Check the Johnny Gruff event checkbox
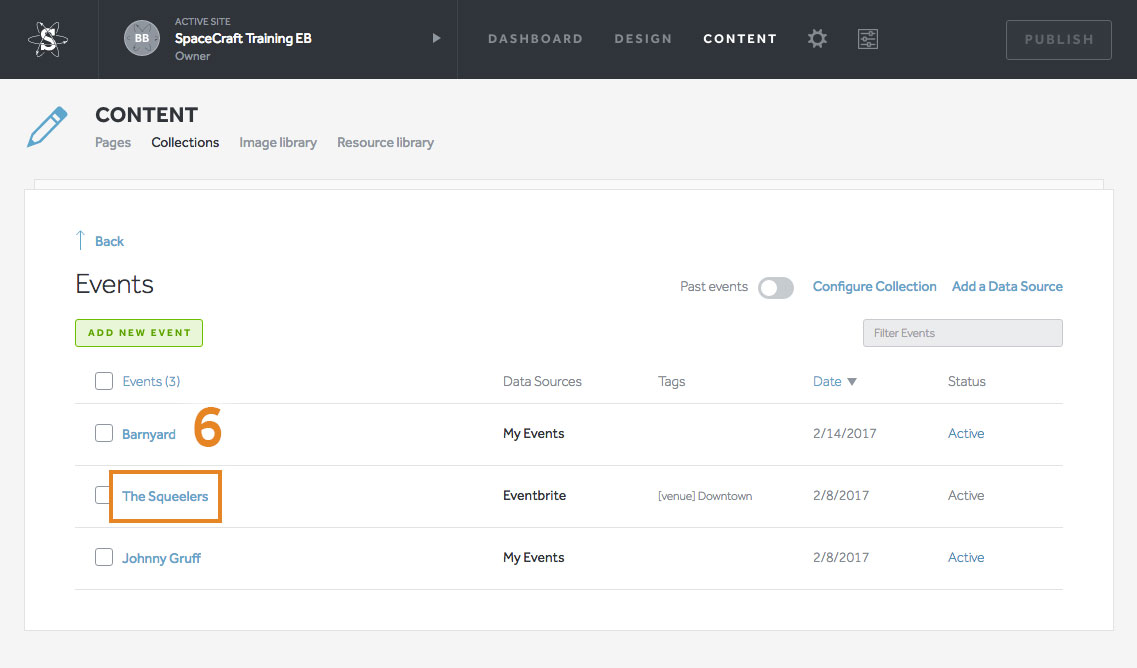This screenshot has width=1137, height=668. pyautogui.click(x=104, y=557)
